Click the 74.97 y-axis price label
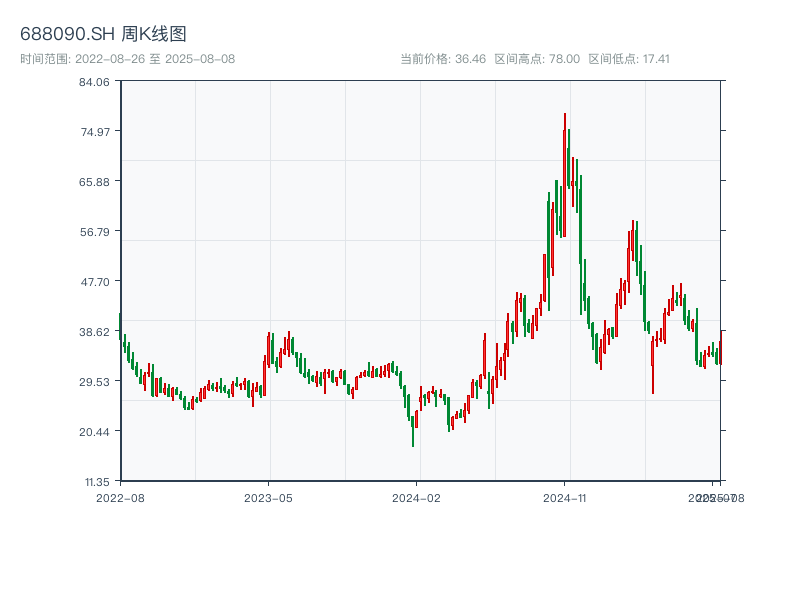The height and width of the screenshot is (600, 800). pos(94,132)
